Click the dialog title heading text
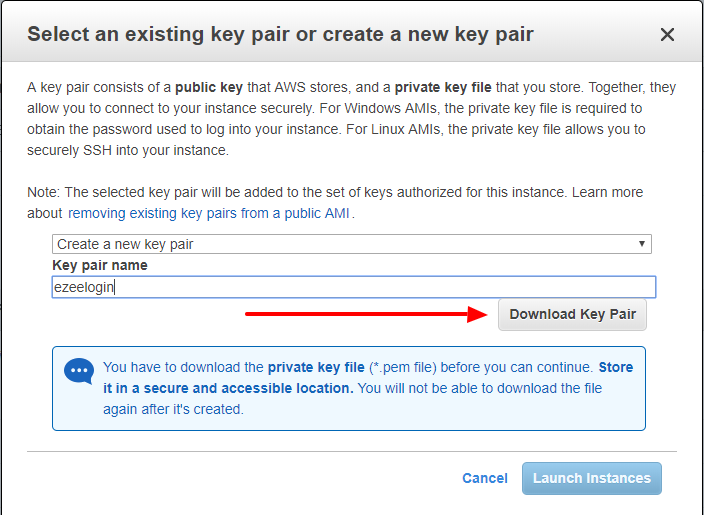Image resolution: width=704 pixels, height=515 pixels. point(280,35)
